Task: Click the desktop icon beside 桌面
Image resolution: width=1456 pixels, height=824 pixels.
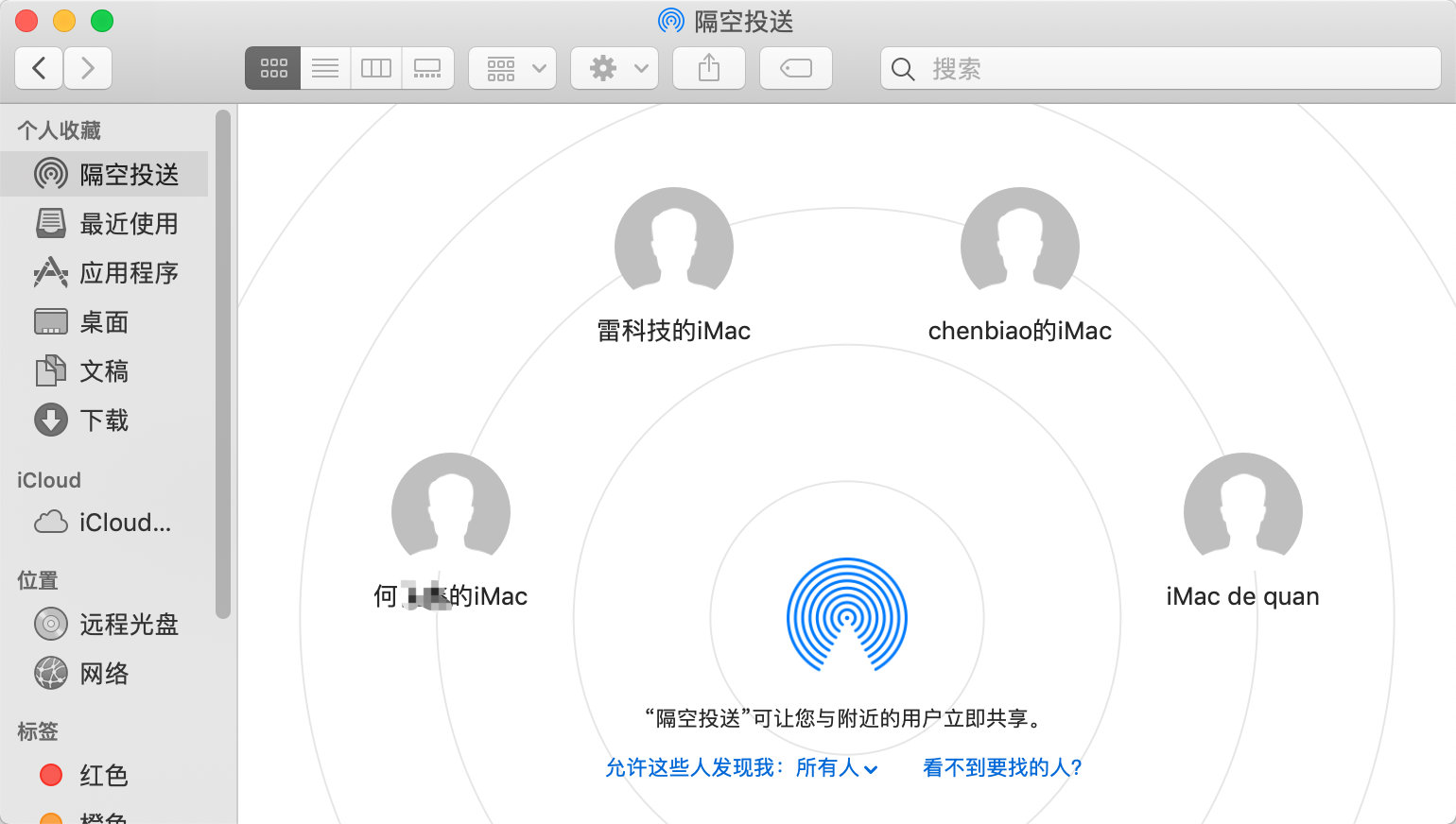Action: [51, 321]
